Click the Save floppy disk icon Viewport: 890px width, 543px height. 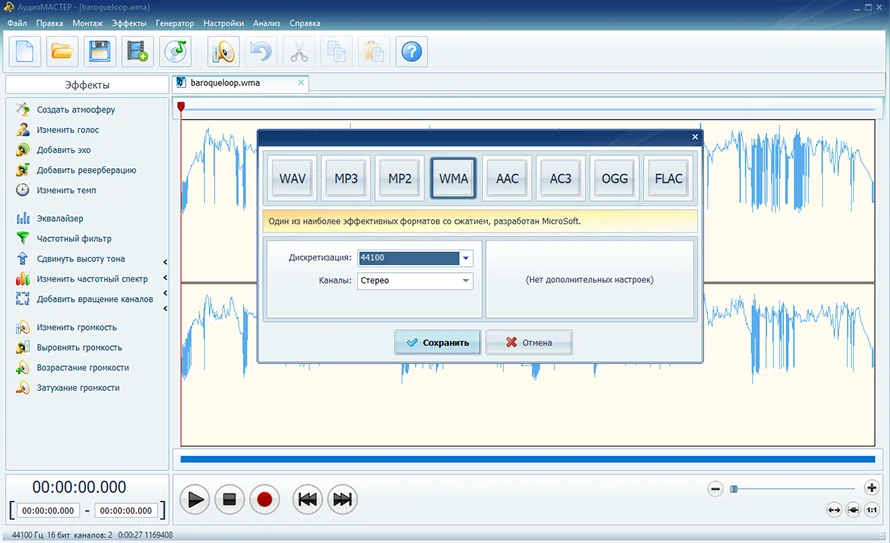coord(100,52)
